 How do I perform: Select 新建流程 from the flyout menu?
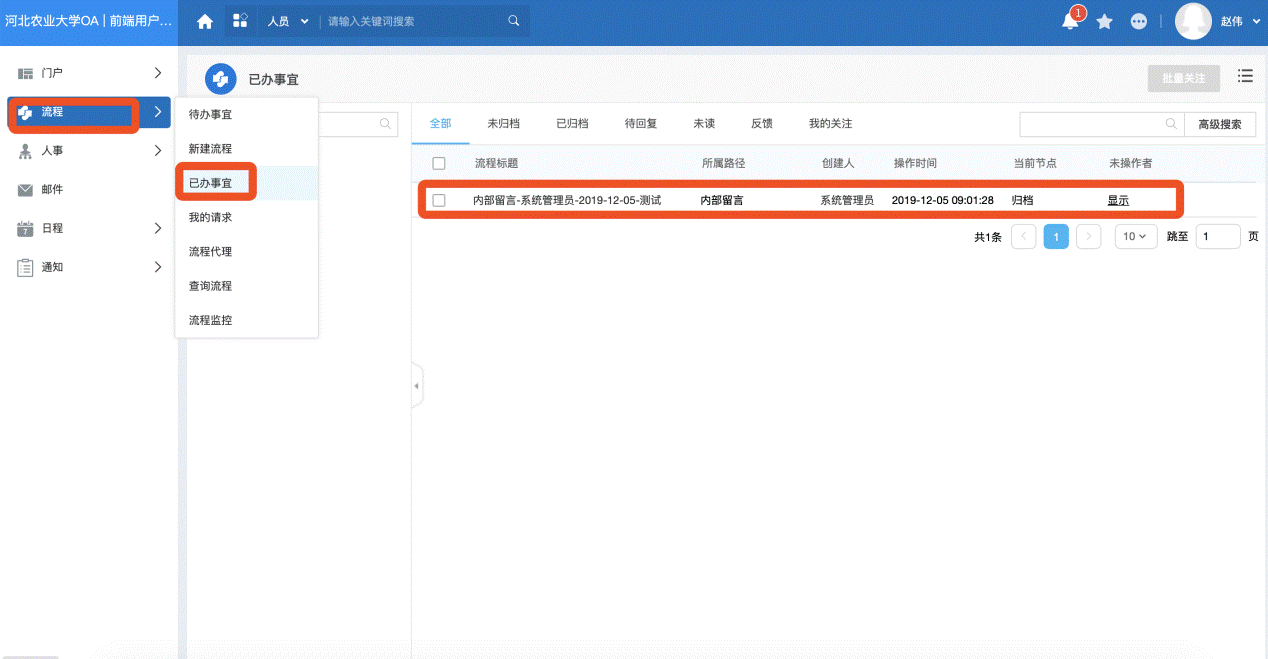(x=210, y=149)
